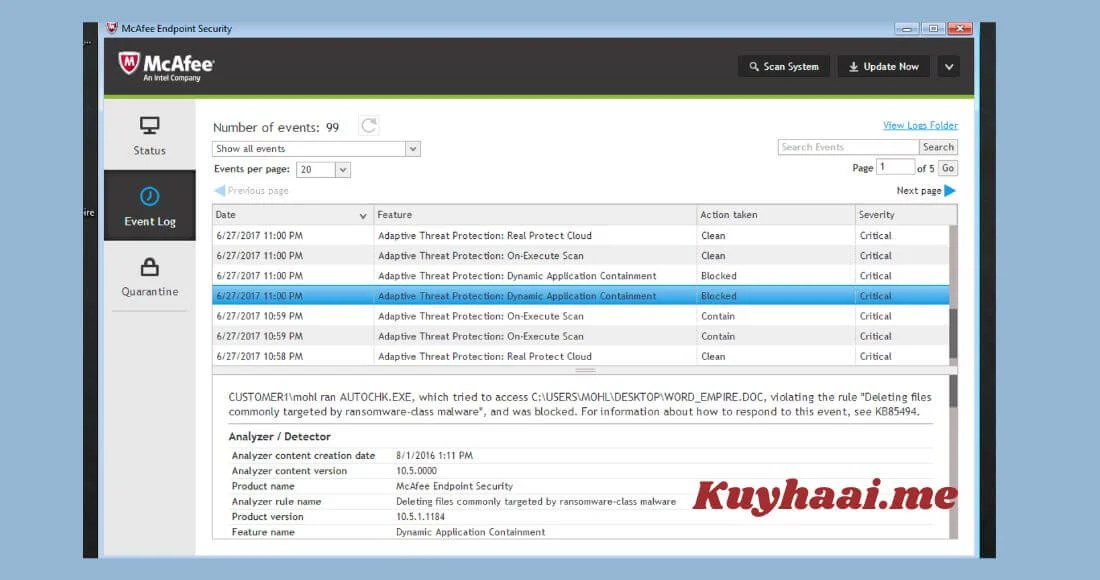This screenshot has height=580, width=1100.
Task: Click the splitter handle between list and details
Action: coord(585,370)
